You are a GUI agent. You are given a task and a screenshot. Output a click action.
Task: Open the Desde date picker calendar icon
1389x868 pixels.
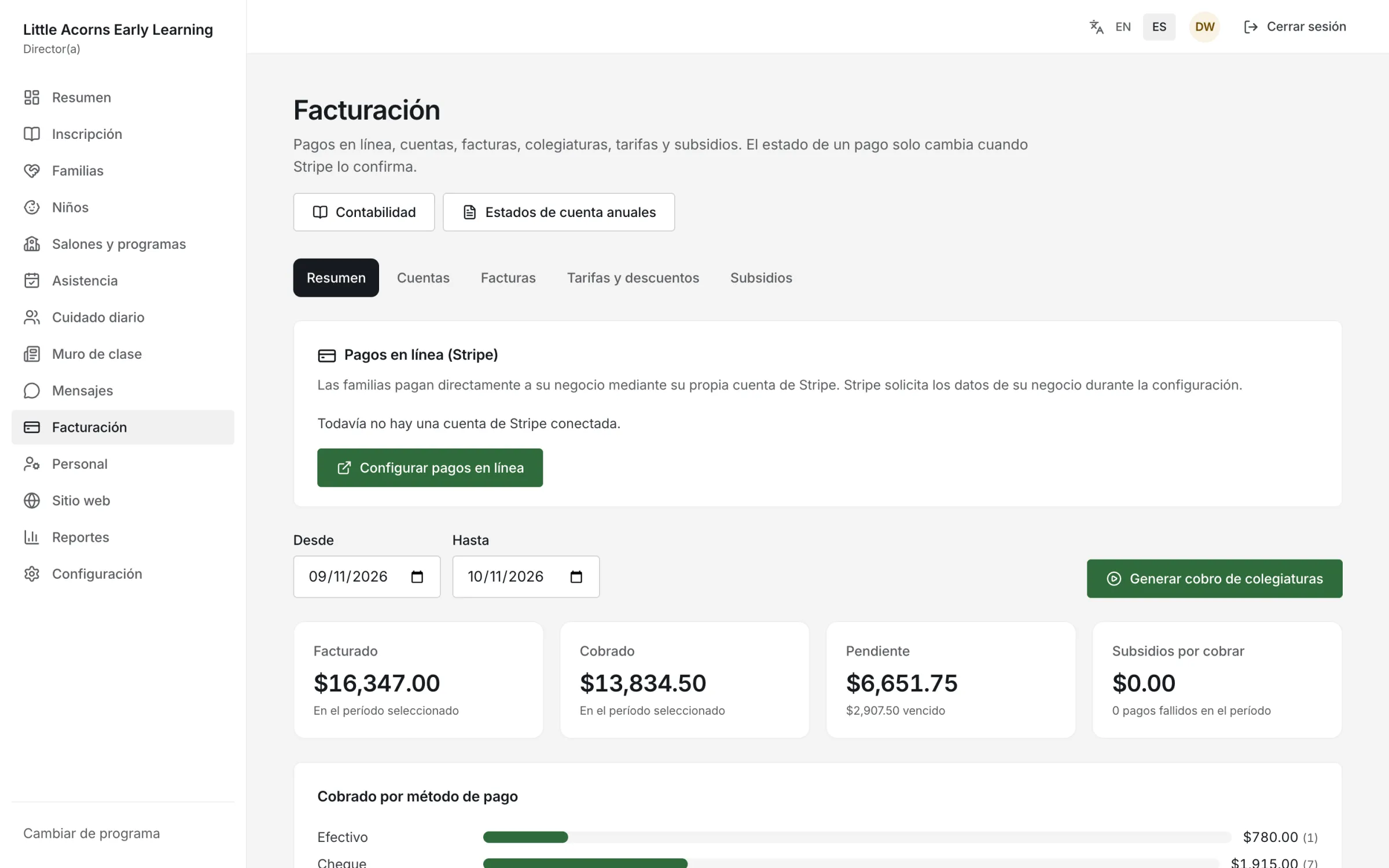click(x=417, y=576)
